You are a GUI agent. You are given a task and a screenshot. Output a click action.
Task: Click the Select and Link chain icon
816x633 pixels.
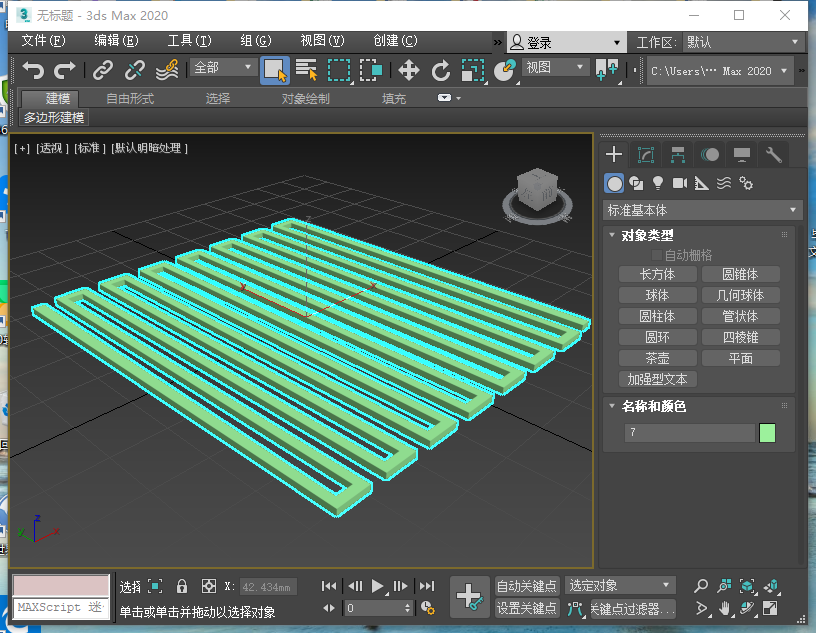103,70
